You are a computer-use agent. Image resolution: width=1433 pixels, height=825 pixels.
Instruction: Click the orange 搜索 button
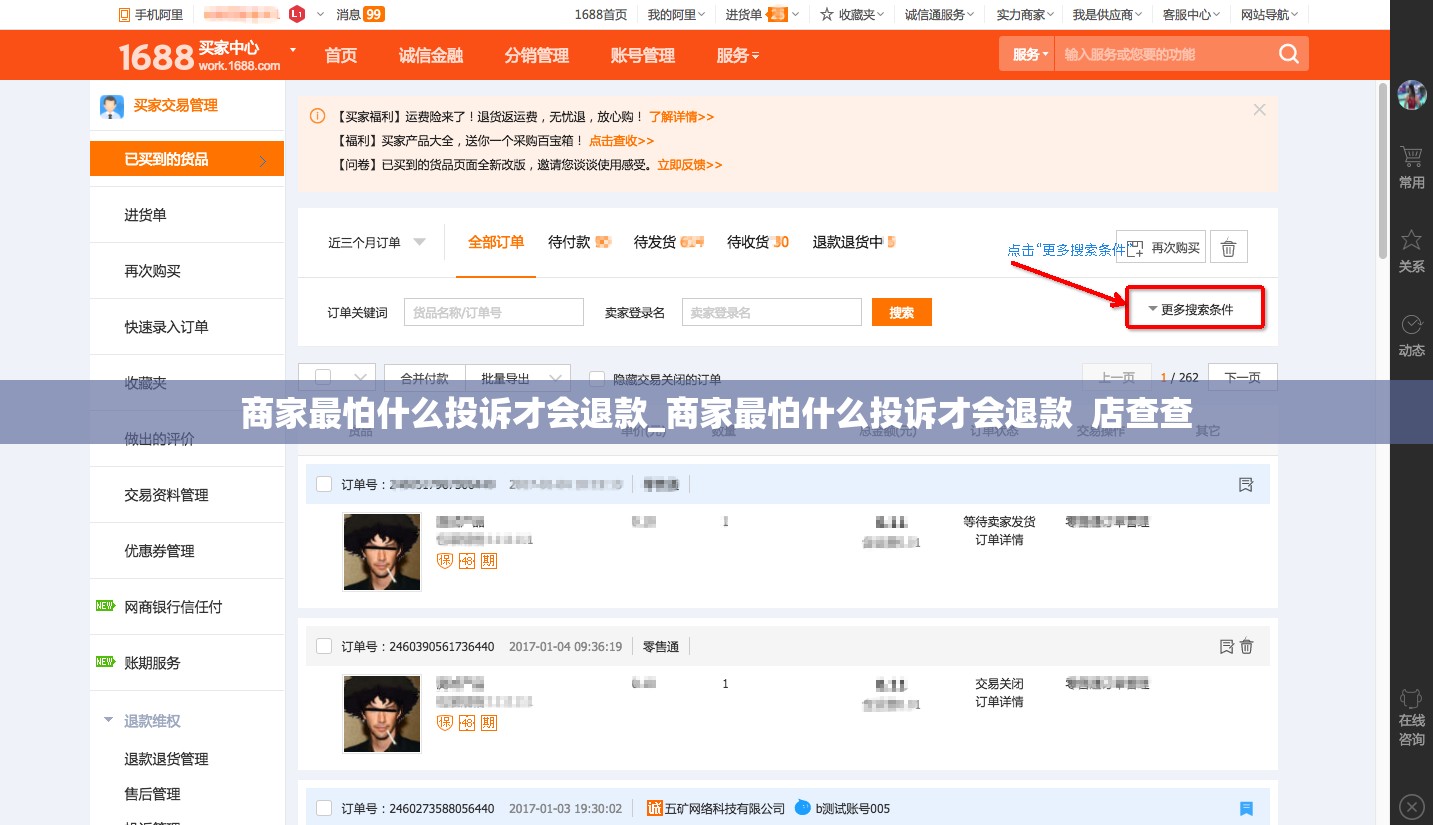(x=902, y=312)
